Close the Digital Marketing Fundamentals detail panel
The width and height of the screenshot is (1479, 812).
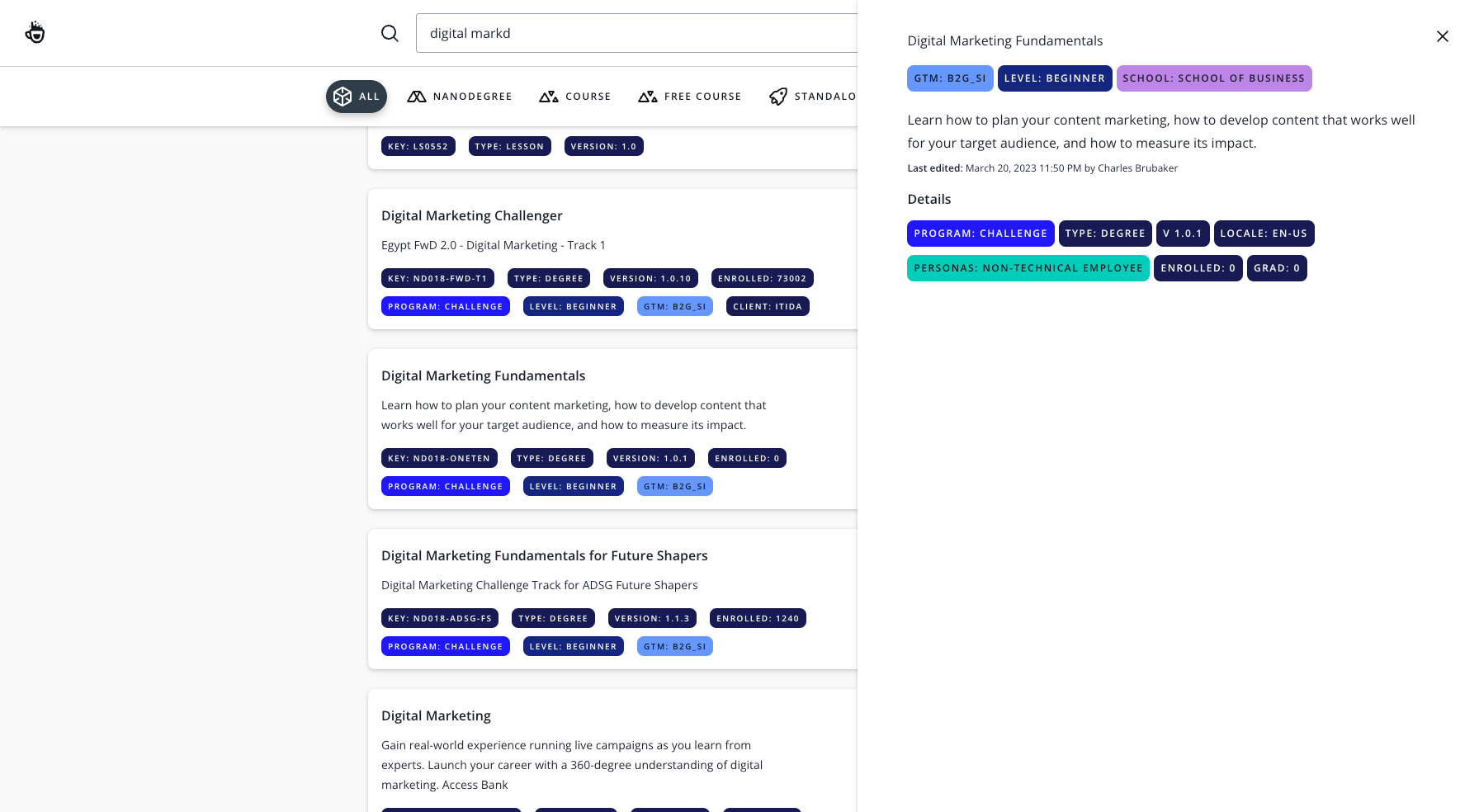click(x=1442, y=36)
